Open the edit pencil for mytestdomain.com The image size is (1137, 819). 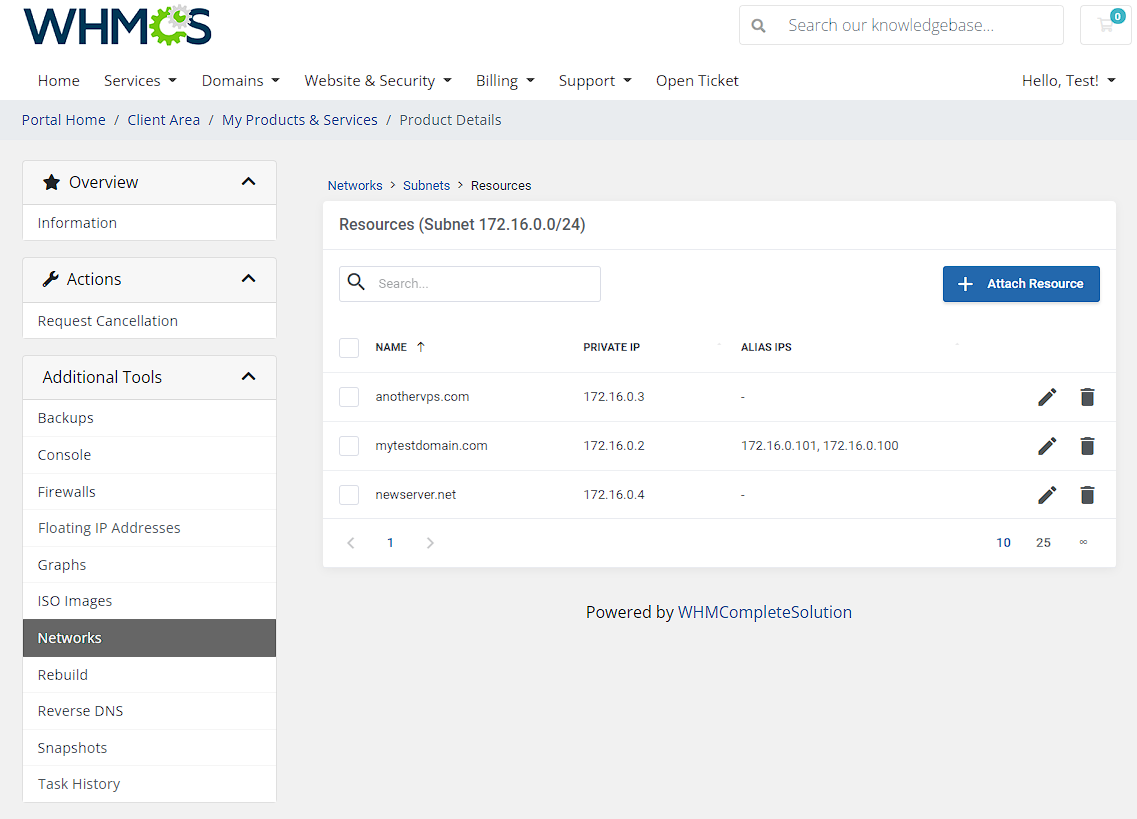(x=1046, y=445)
